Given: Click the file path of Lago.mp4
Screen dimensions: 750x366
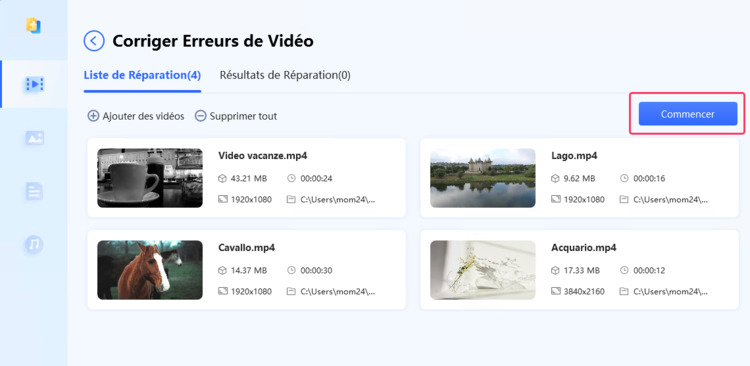Looking at the screenshot, I should (x=671, y=200).
